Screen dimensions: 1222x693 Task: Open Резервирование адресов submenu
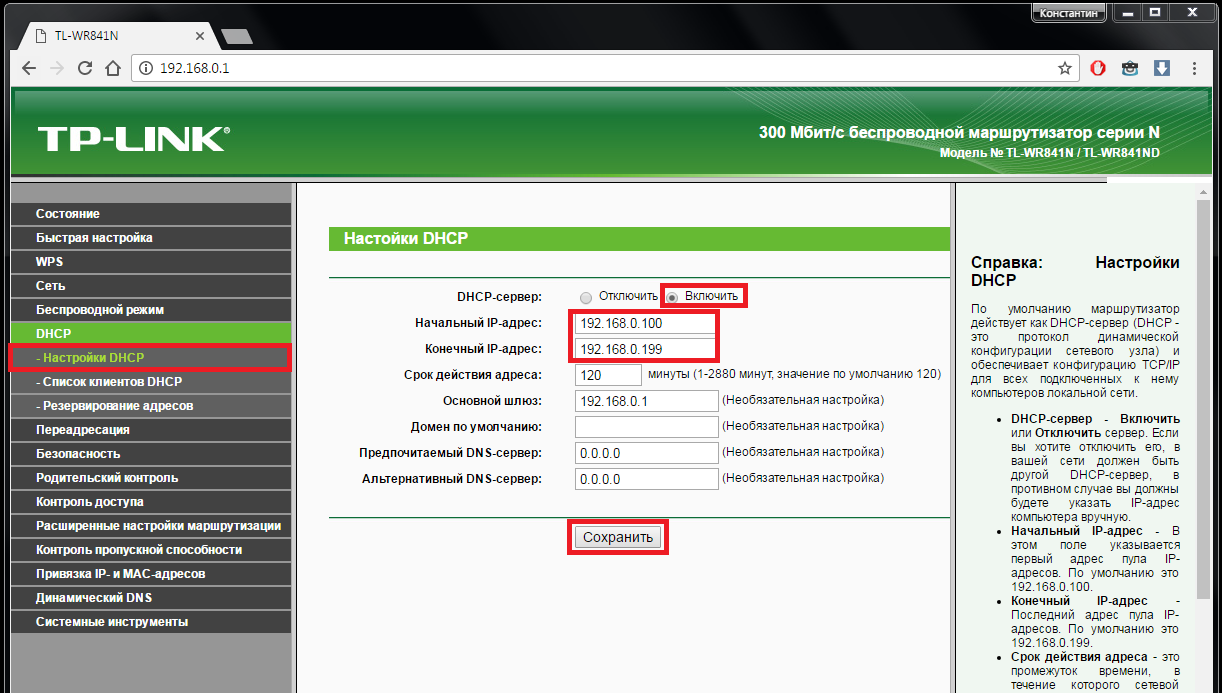click(114, 406)
